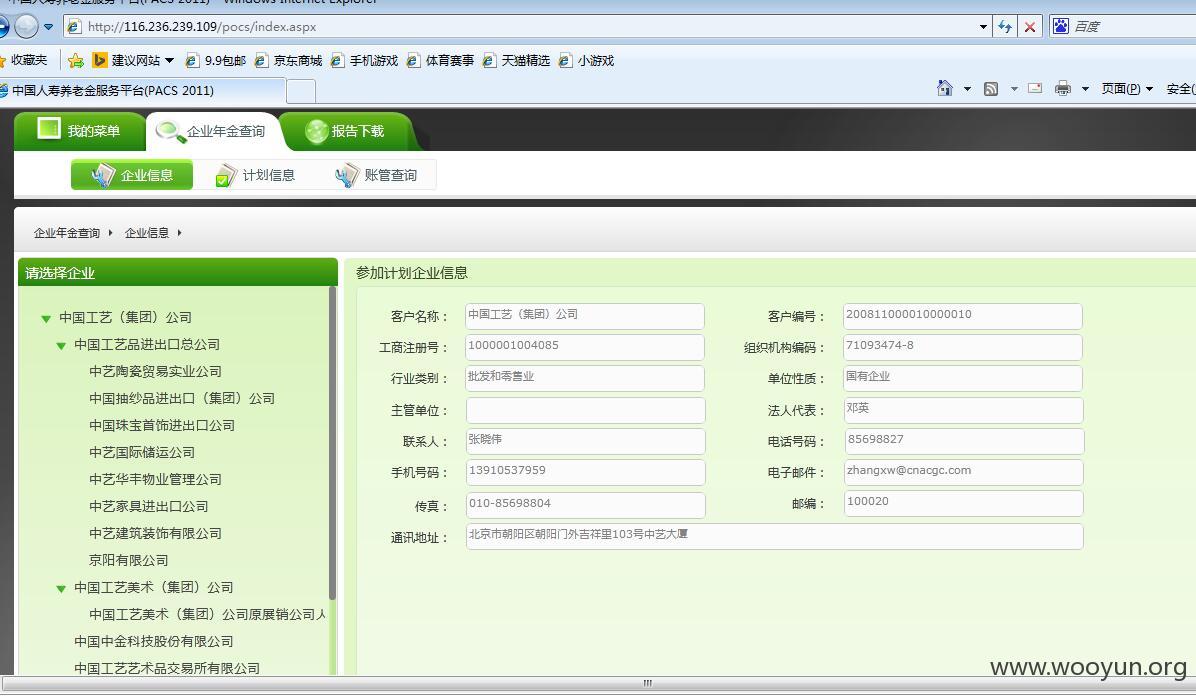Click the read mail icon in command bar
The image size is (1196, 696).
pyautogui.click(x=1035, y=89)
